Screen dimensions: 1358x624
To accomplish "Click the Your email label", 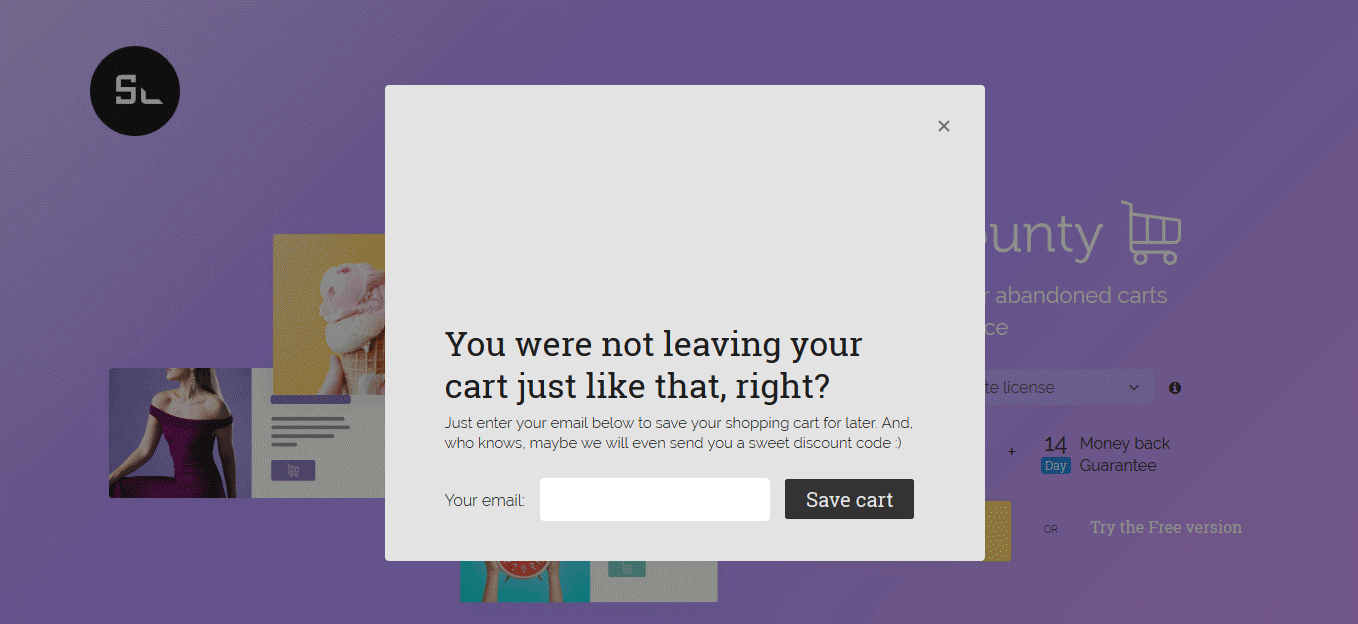I will click(484, 500).
